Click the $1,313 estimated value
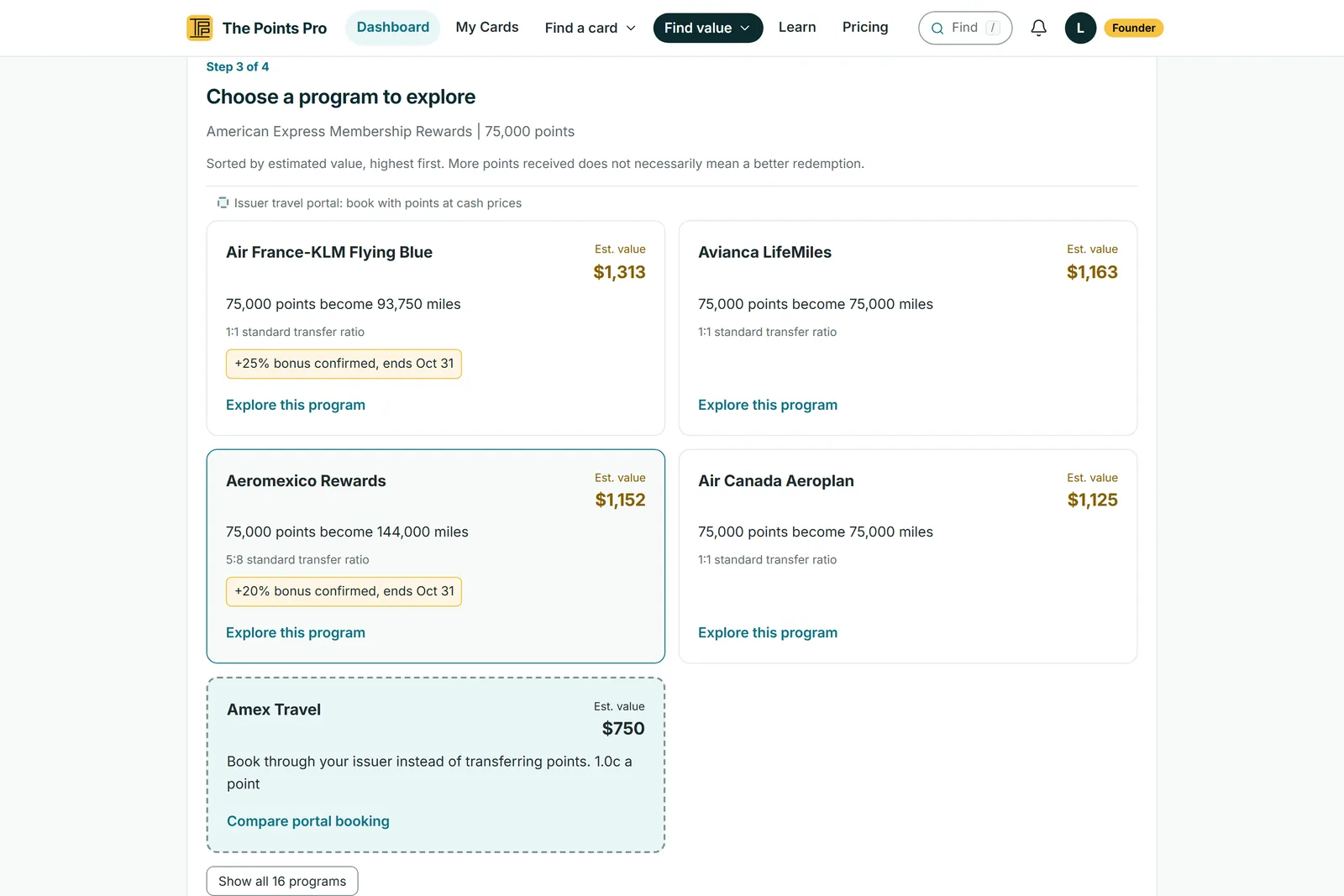This screenshot has height=896, width=1344. pyautogui.click(x=619, y=272)
